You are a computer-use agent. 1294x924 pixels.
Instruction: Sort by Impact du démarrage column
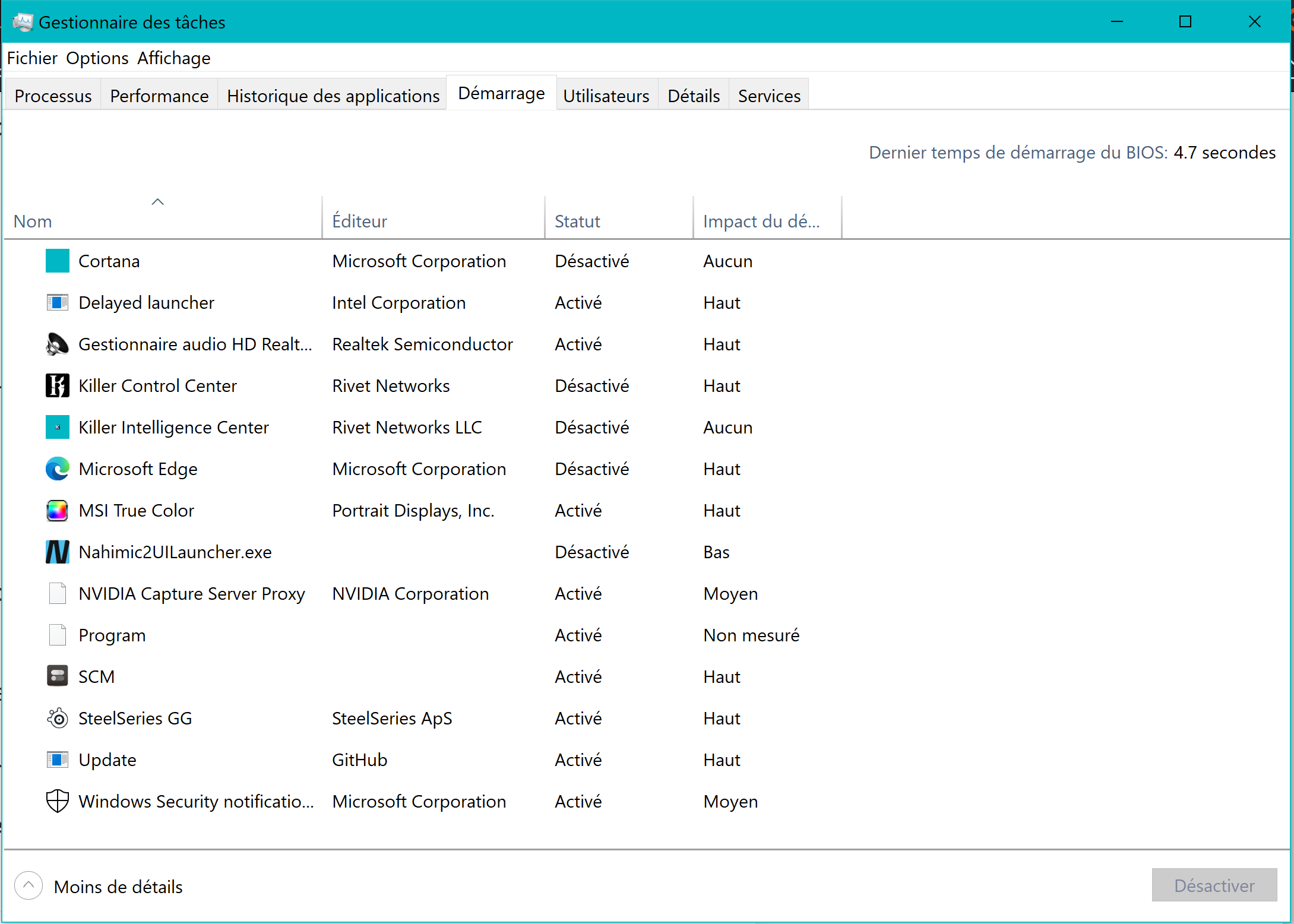click(761, 221)
